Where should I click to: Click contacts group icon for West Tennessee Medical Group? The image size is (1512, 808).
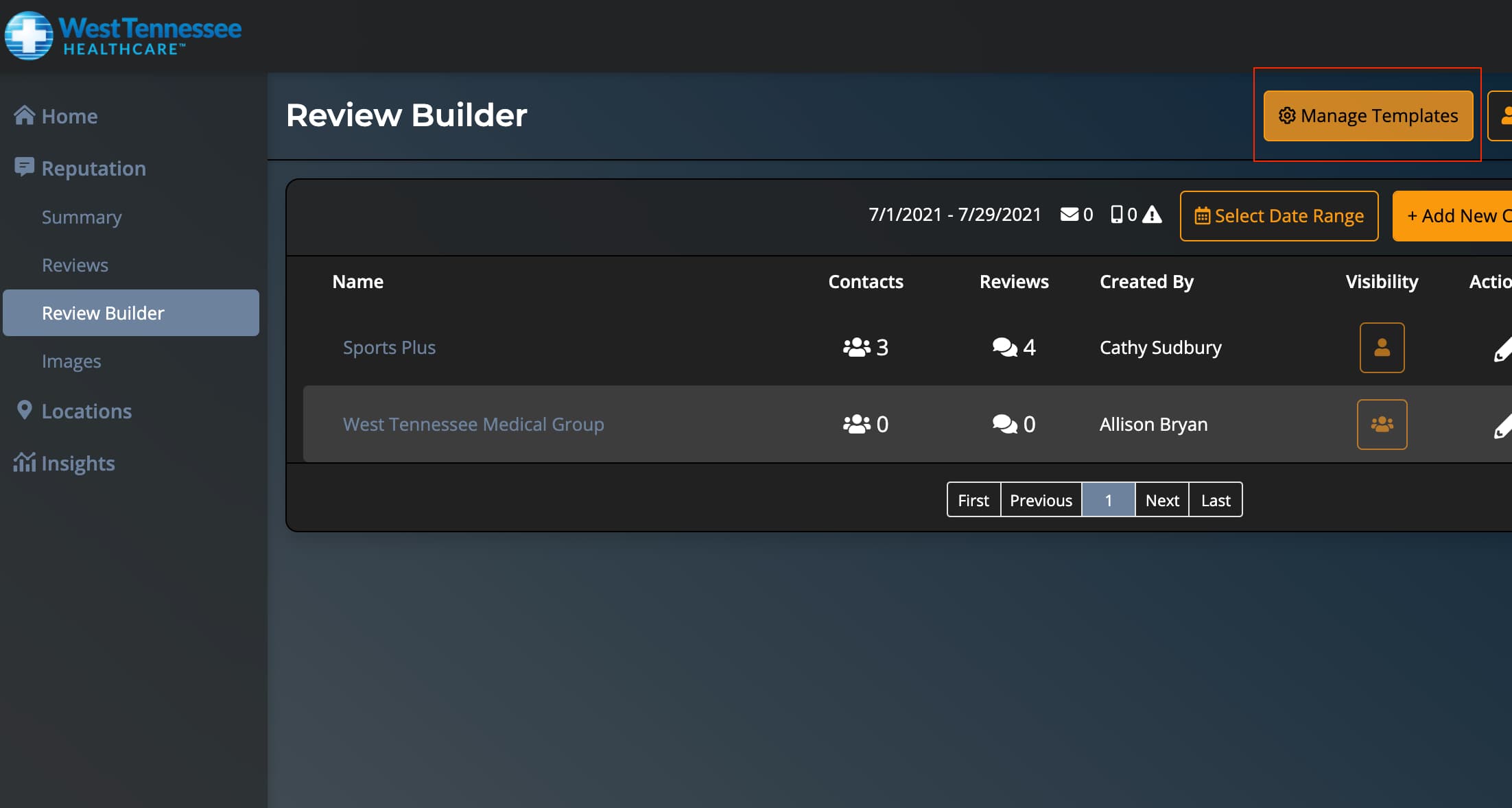[856, 424]
